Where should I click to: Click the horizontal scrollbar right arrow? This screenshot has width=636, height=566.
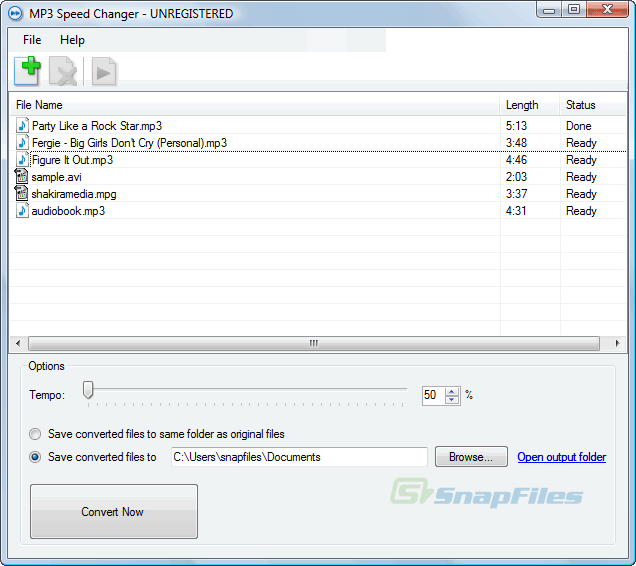(617, 343)
